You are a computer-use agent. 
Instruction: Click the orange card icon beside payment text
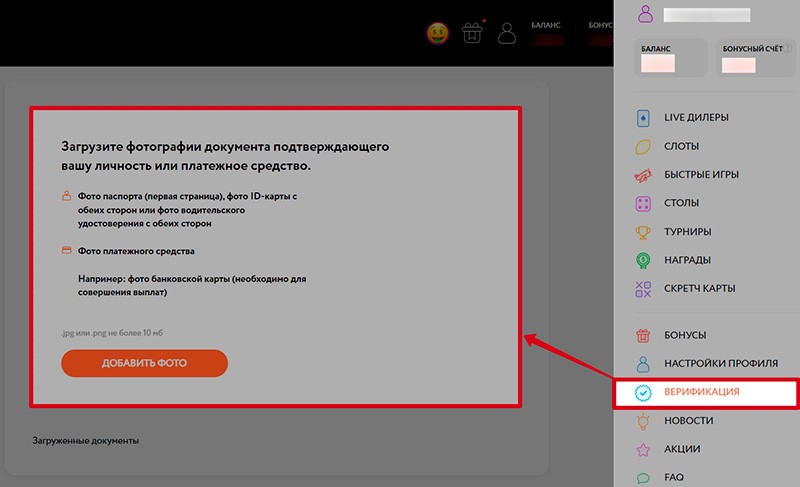[x=66, y=250]
